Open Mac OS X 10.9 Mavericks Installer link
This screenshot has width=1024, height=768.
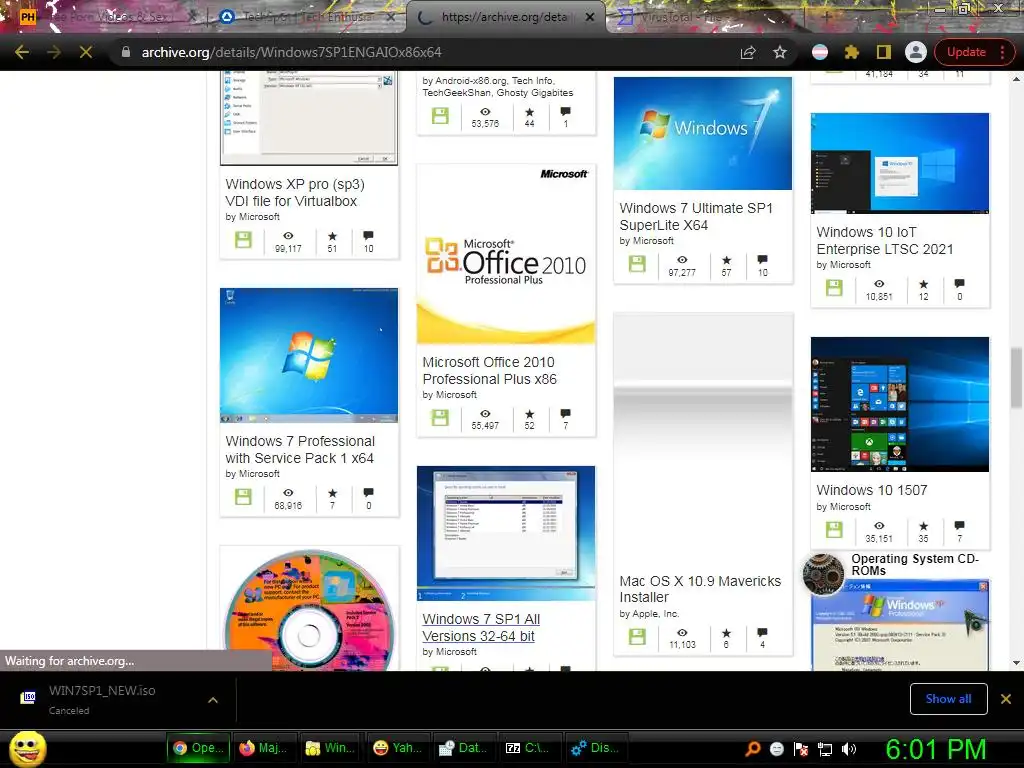click(699, 589)
